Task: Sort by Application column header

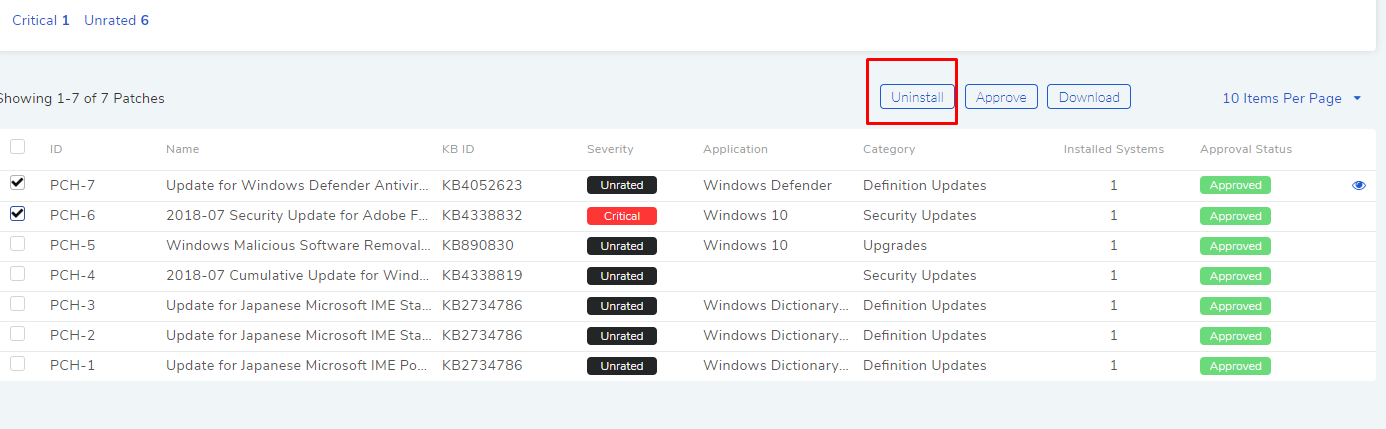Action: pyautogui.click(x=735, y=149)
